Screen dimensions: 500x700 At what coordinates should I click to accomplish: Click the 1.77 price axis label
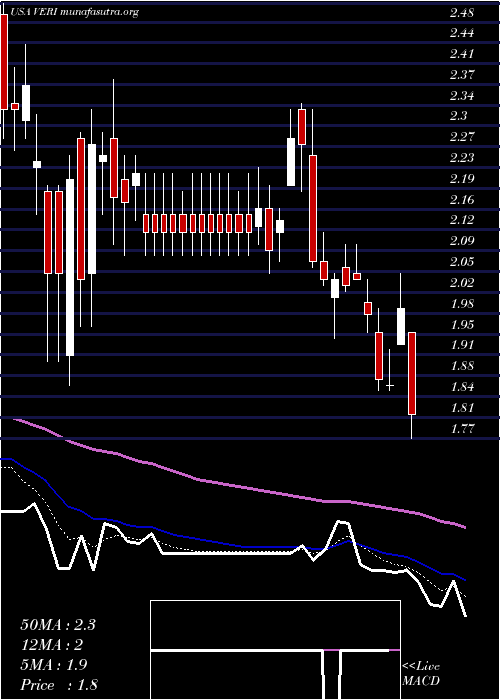point(462,428)
